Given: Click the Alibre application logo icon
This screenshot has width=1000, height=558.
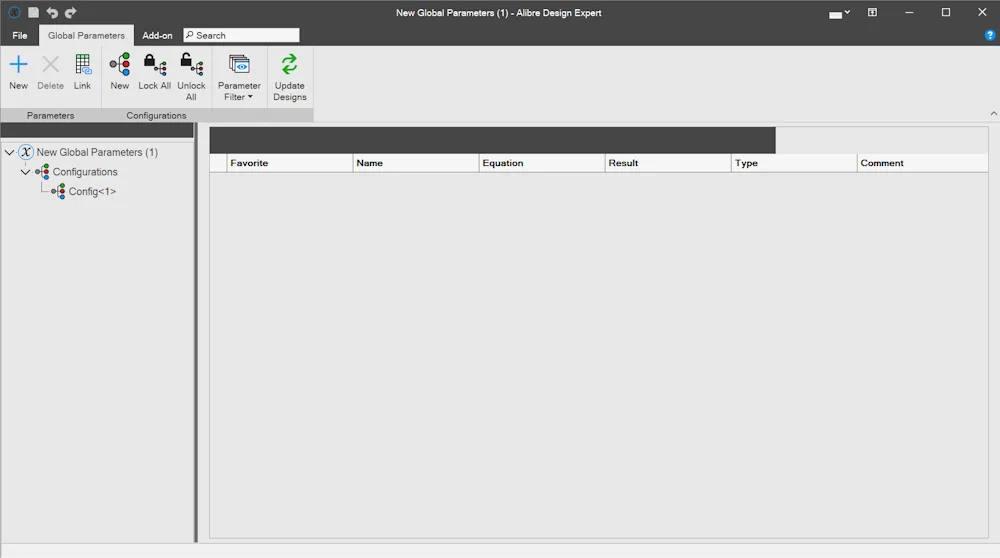Looking at the screenshot, I should click(14, 12).
